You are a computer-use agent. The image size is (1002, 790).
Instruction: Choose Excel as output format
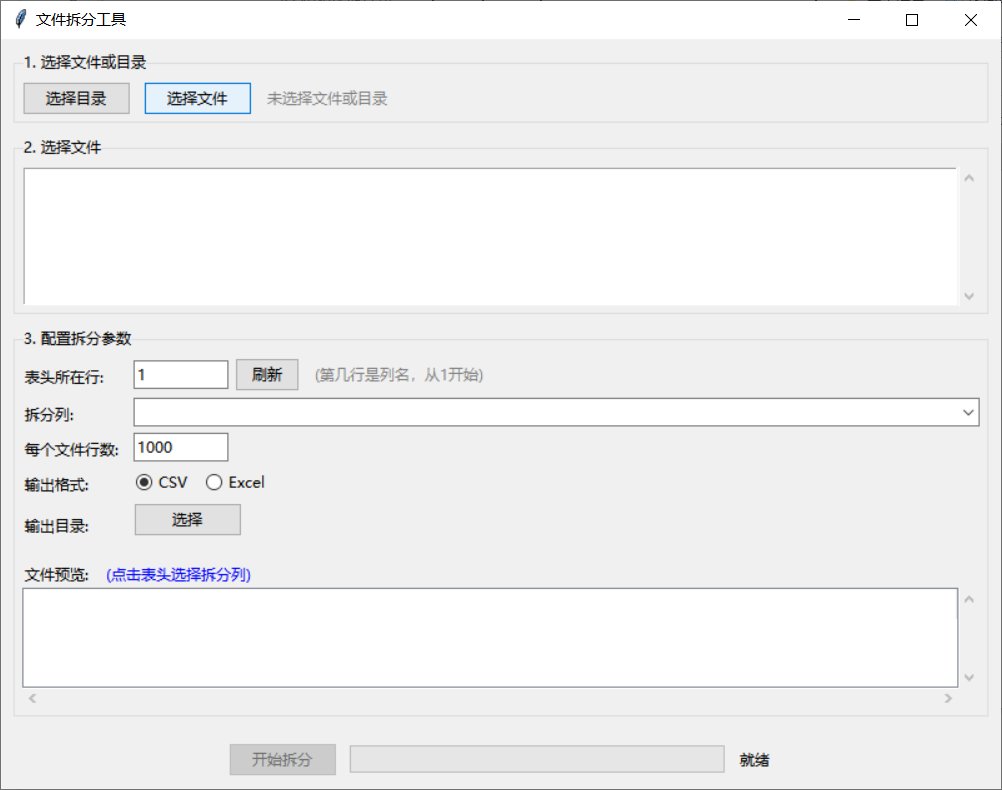coord(213,482)
